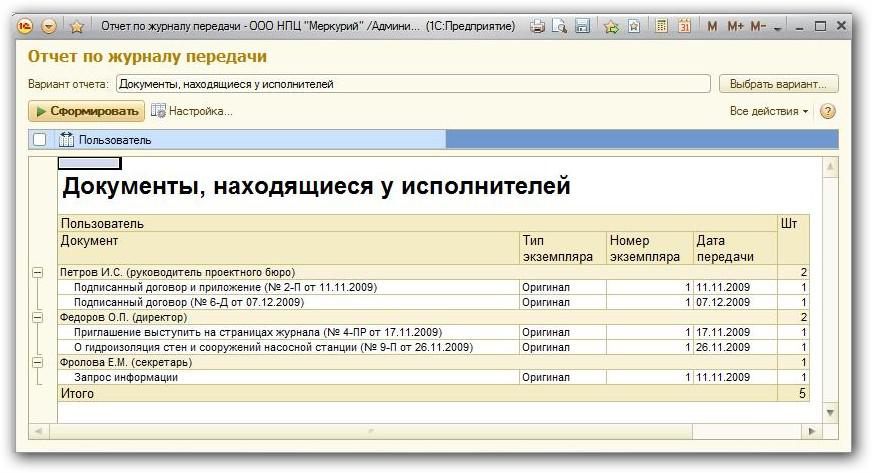Screen dimensions: 872x473
Task: Select the Запрос информации row
Action: 433,377
